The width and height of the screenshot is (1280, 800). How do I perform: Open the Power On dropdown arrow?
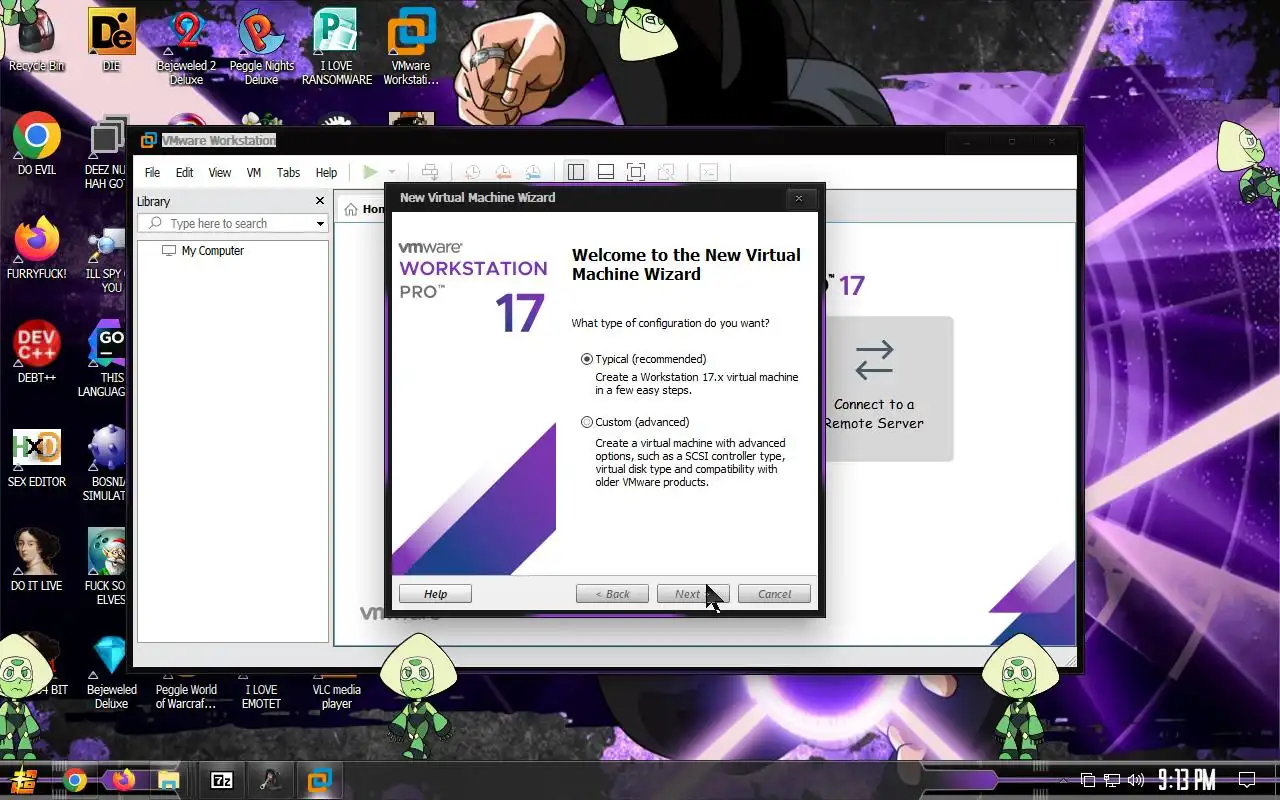click(x=392, y=172)
